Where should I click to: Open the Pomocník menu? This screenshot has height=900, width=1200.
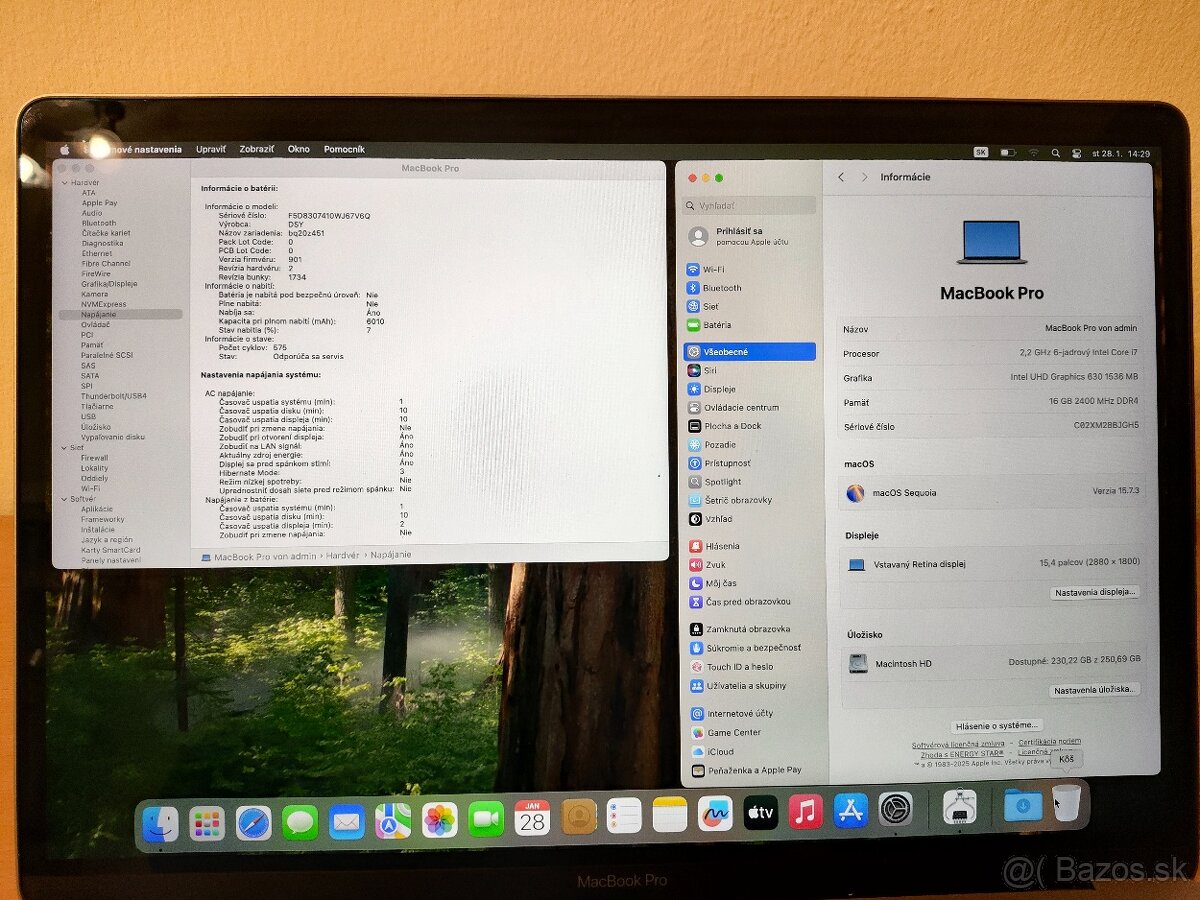(x=343, y=148)
